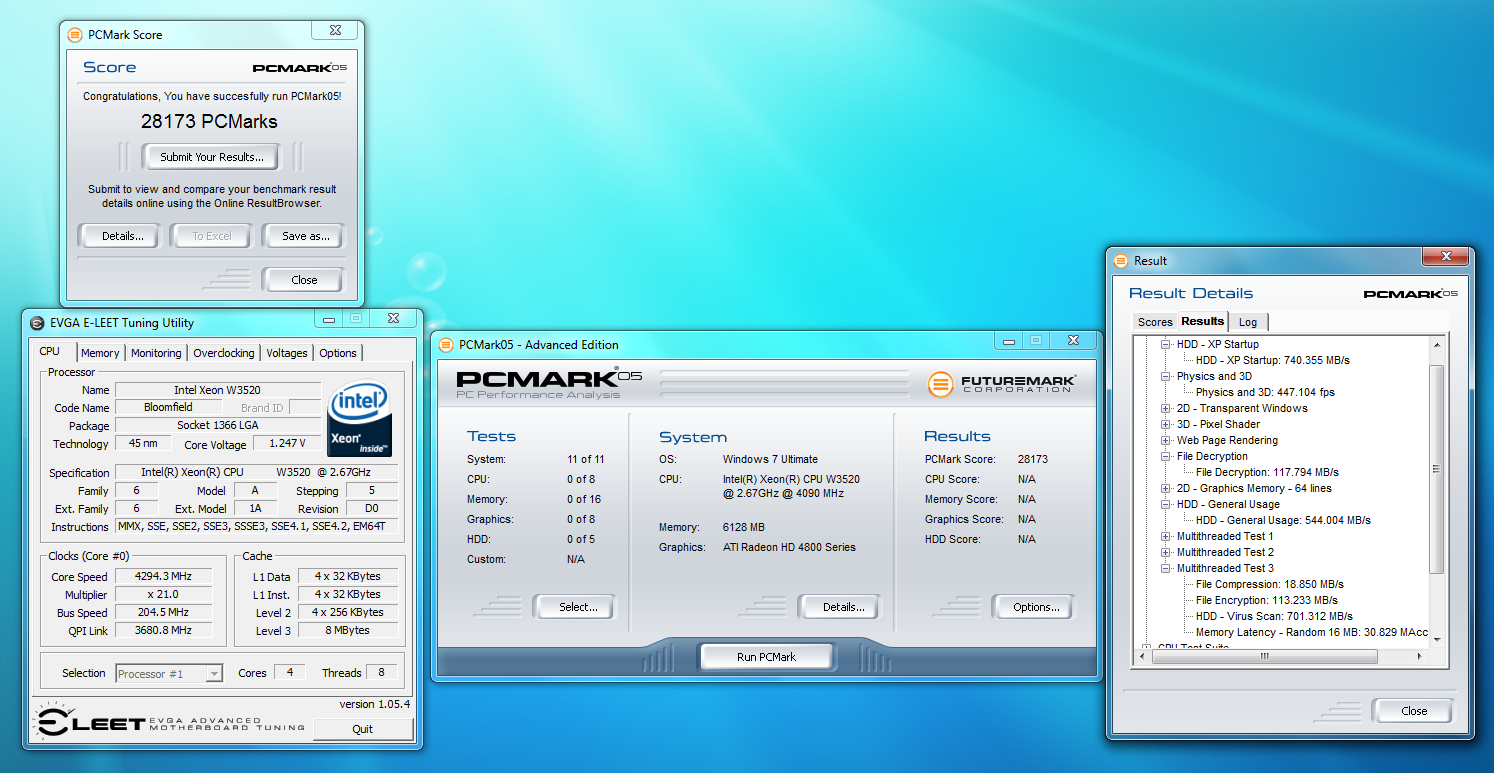Click the Result window title bar icon
Viewport: 1494px width, 773px height.
pyautogui.click(x=1120, y=261)
